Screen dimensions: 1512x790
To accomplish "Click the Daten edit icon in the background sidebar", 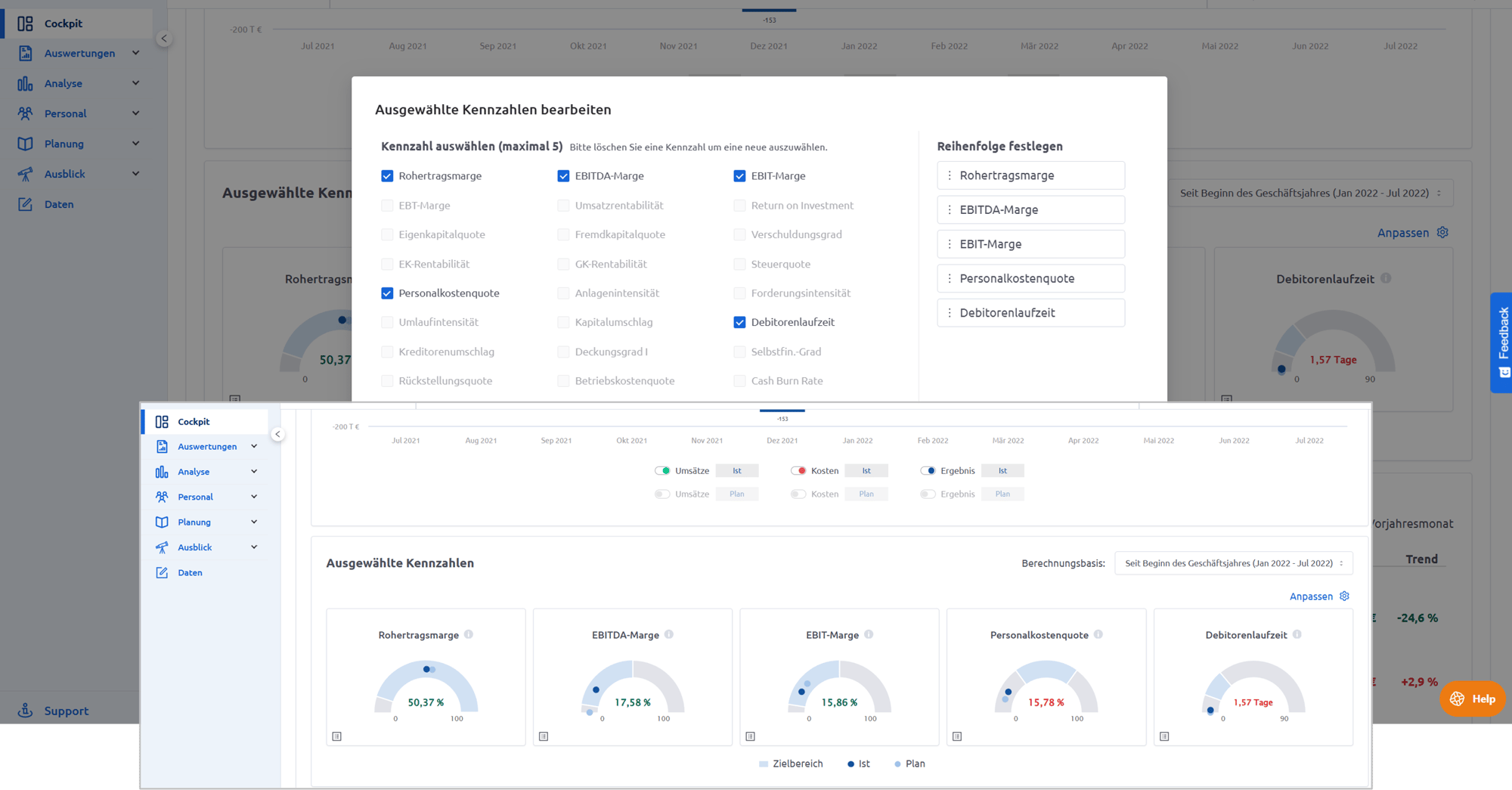I will [x=25, y=204].
